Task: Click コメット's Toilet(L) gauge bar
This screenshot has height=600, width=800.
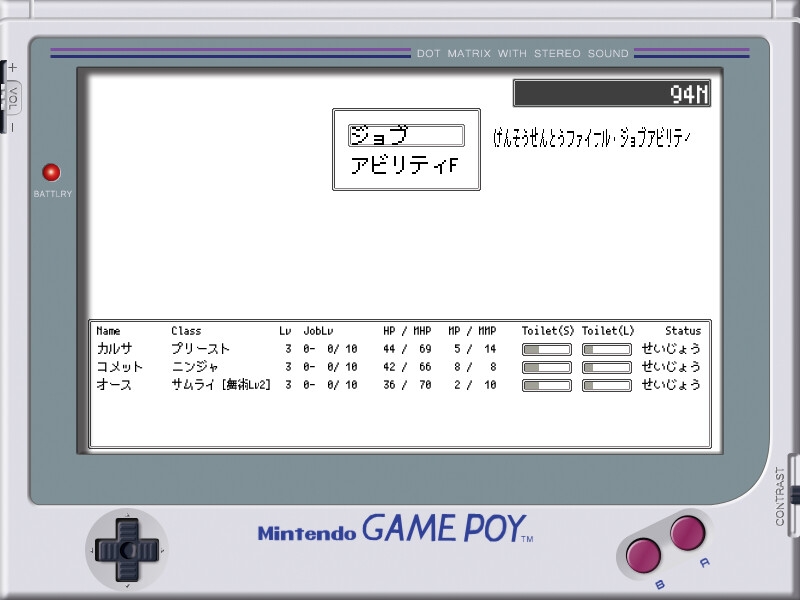Action: pos(607,367)
